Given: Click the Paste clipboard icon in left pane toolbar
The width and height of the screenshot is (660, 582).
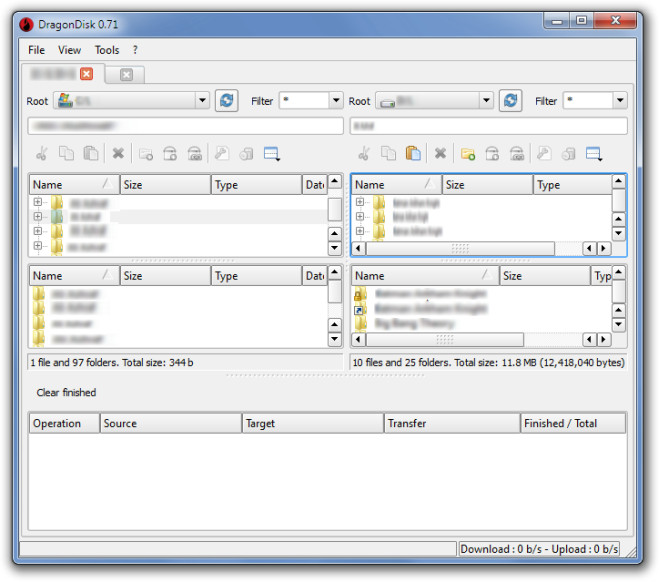Looking at the screenshot, I should pos(90,154).
